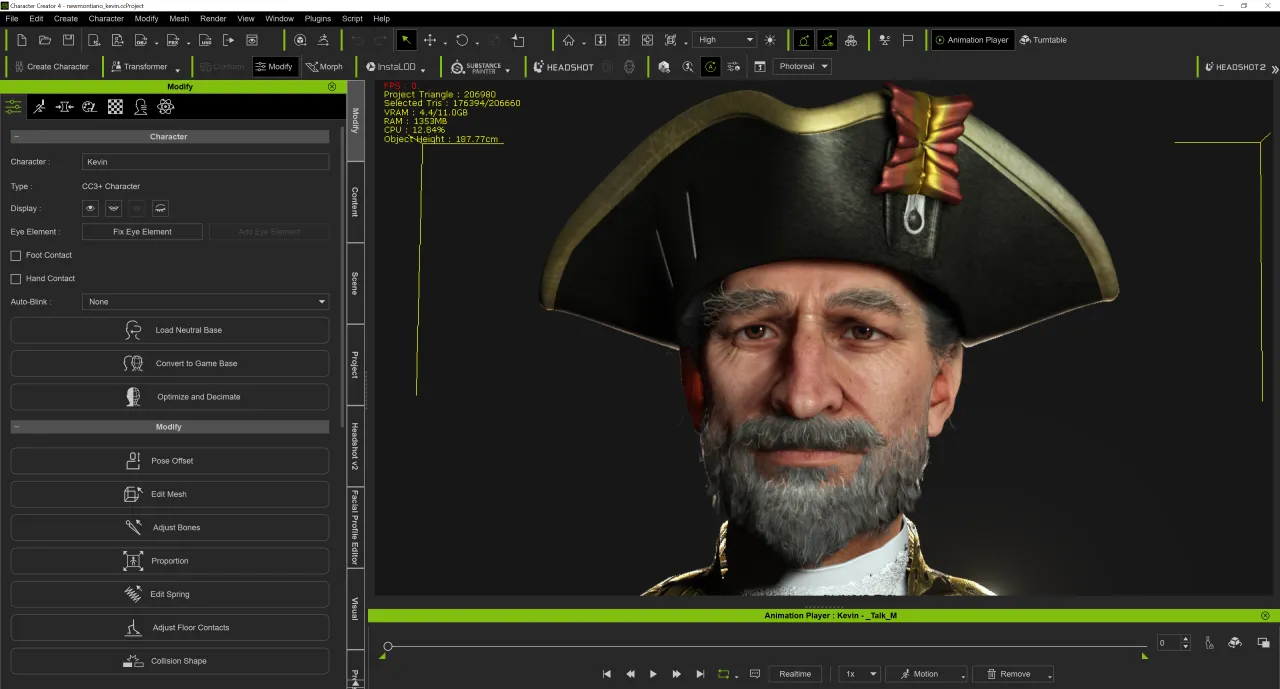This screenshot has height=689, width=1280.
Task: Click the Morph tool in toolbar
Action: 324,67
